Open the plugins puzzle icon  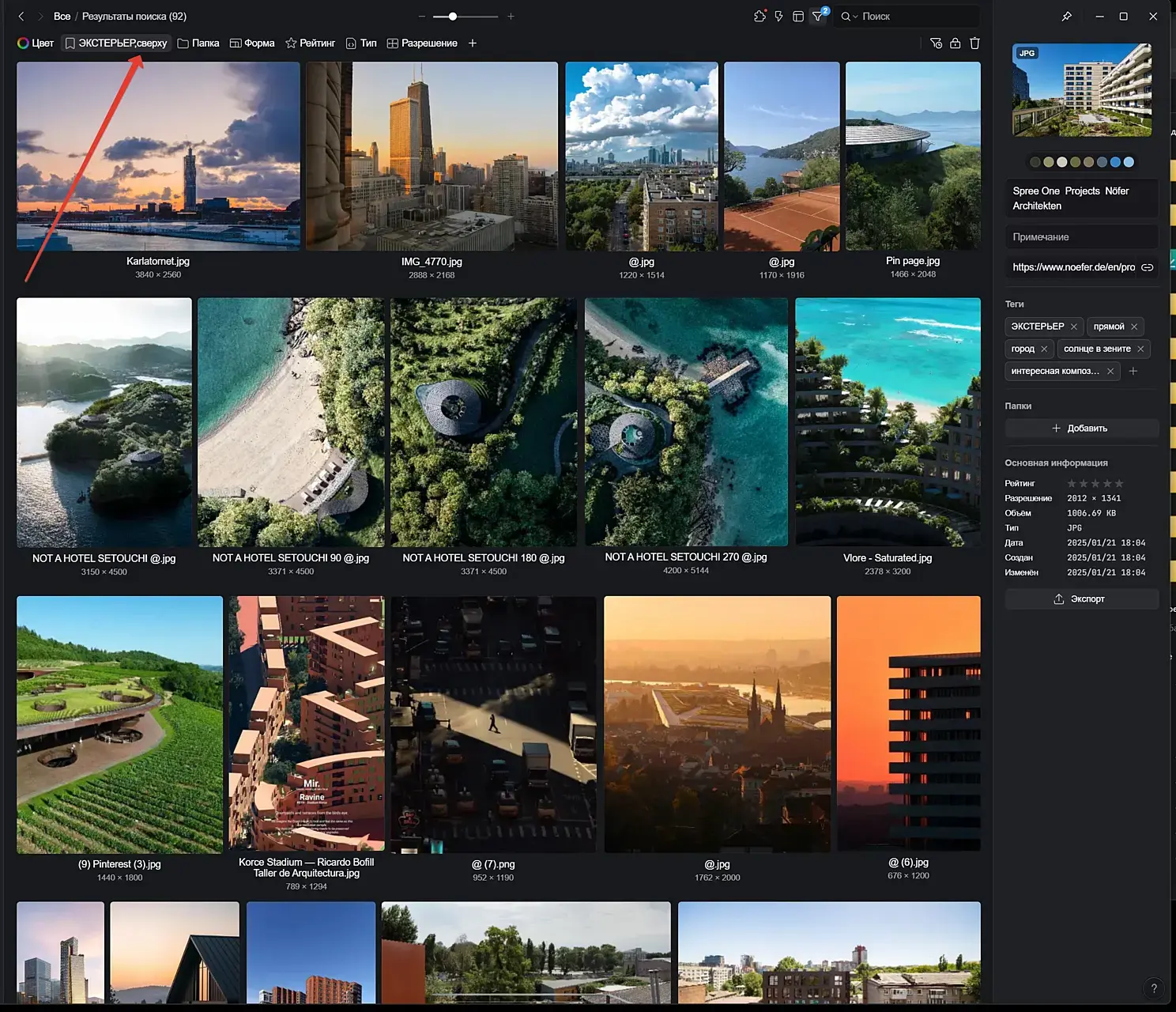pos(759,16)
